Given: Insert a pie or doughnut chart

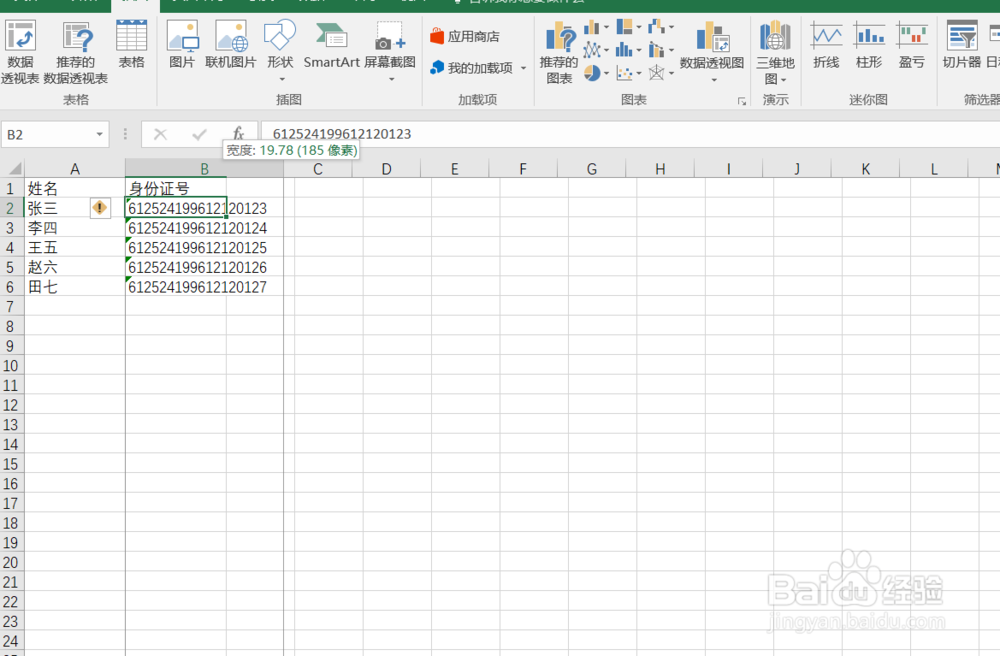Looking at the screenshot, I should pyautogui.click(x=596, y=73).
